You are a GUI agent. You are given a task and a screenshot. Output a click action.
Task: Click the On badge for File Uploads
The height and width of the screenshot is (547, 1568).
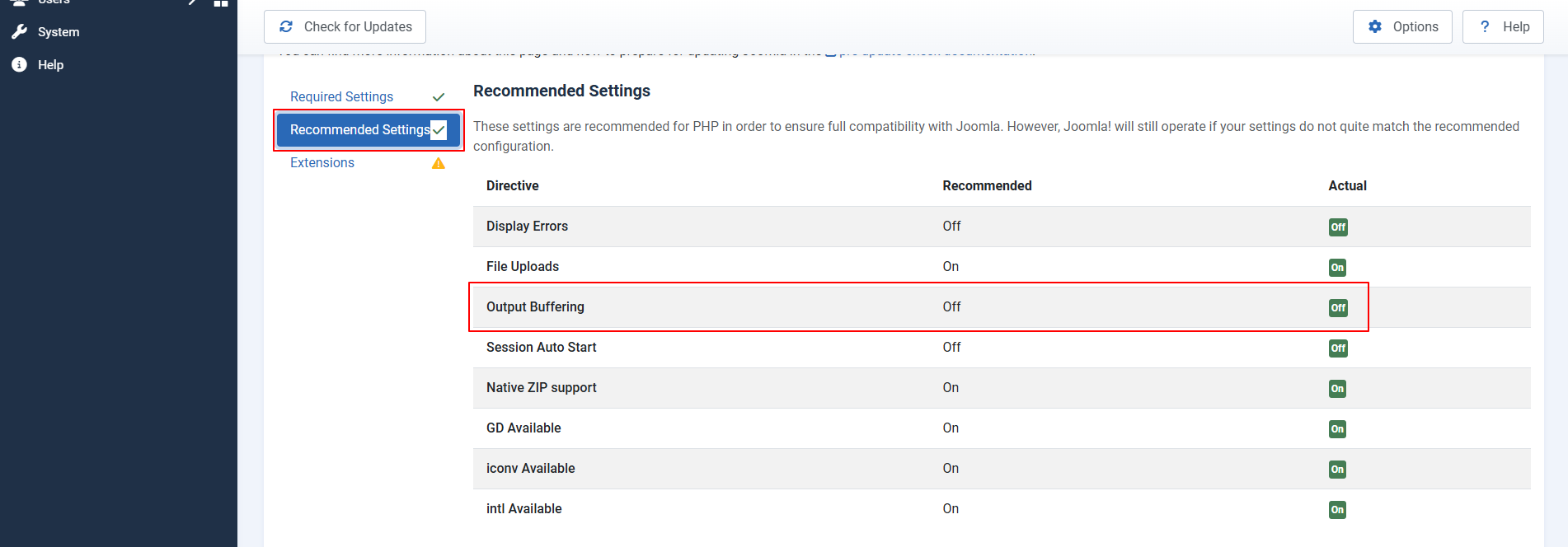(1337, 268)
